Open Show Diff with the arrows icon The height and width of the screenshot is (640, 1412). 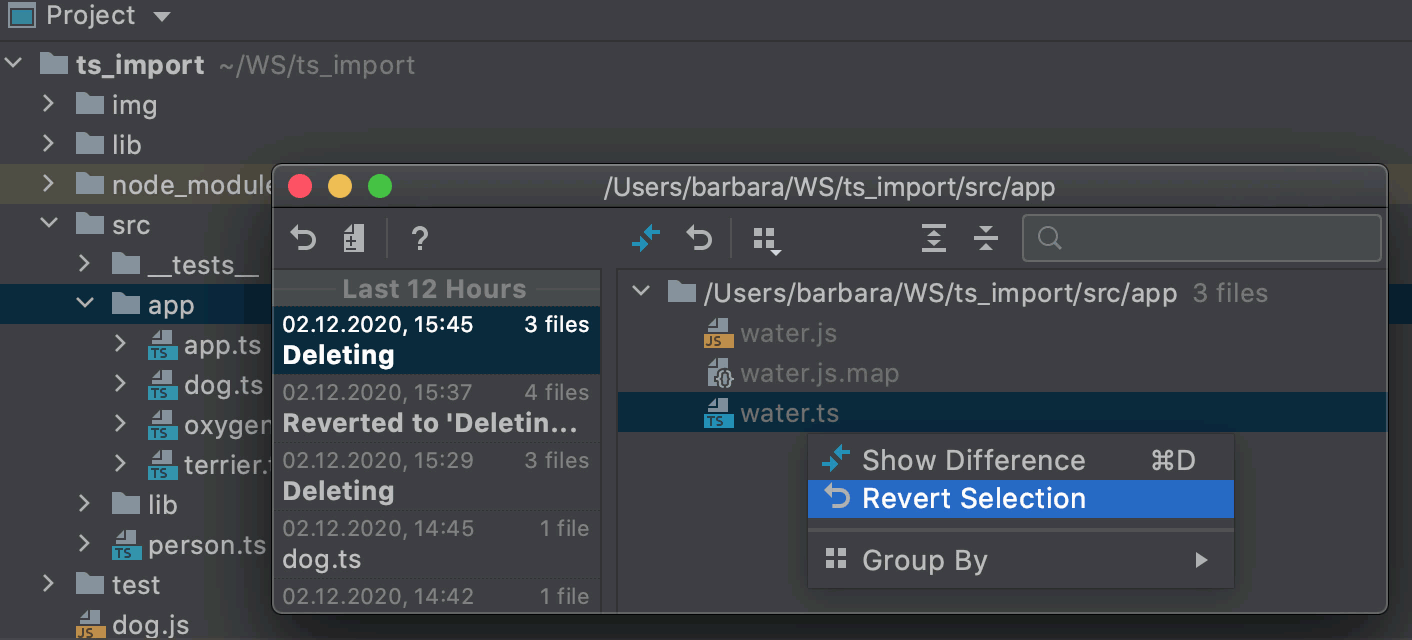coord(646,239)
